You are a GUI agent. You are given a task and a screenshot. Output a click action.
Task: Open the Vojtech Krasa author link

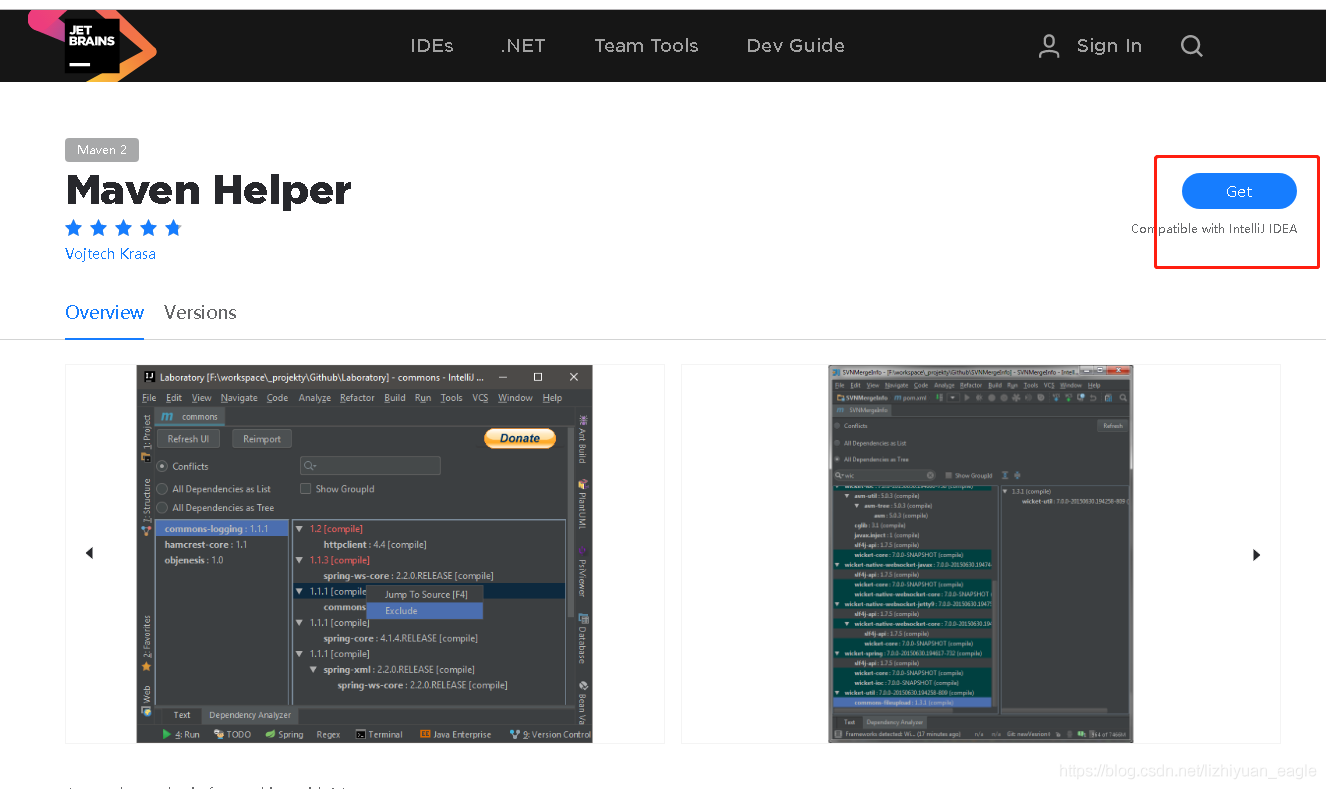[x=110, y=253]
